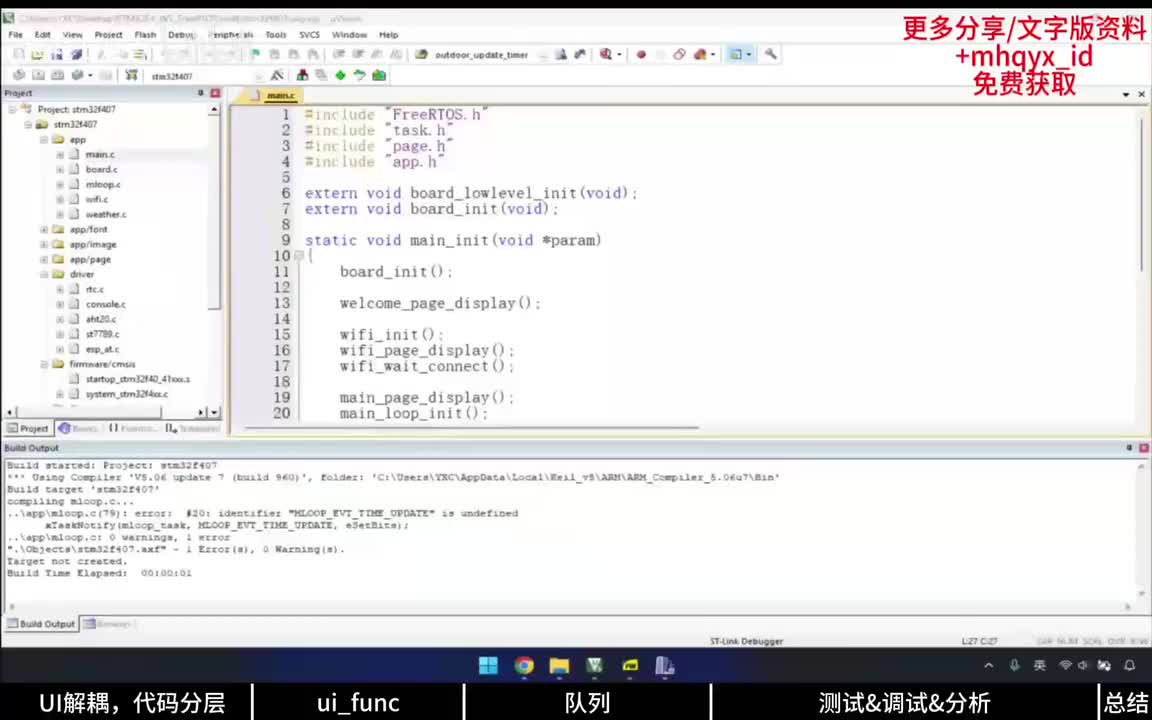The image size is (1152, 720).
Task: Pin the Project panel
Action: (201, 93)
